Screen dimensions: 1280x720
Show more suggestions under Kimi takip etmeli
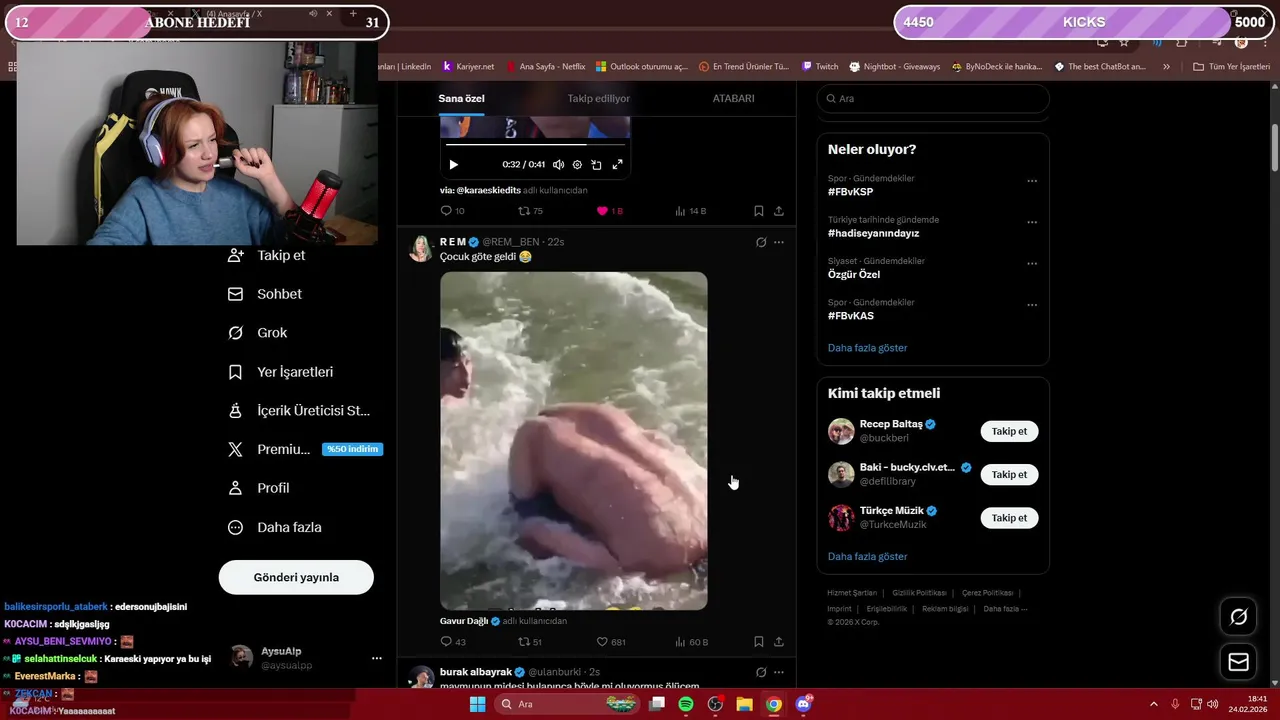point(867,556)
